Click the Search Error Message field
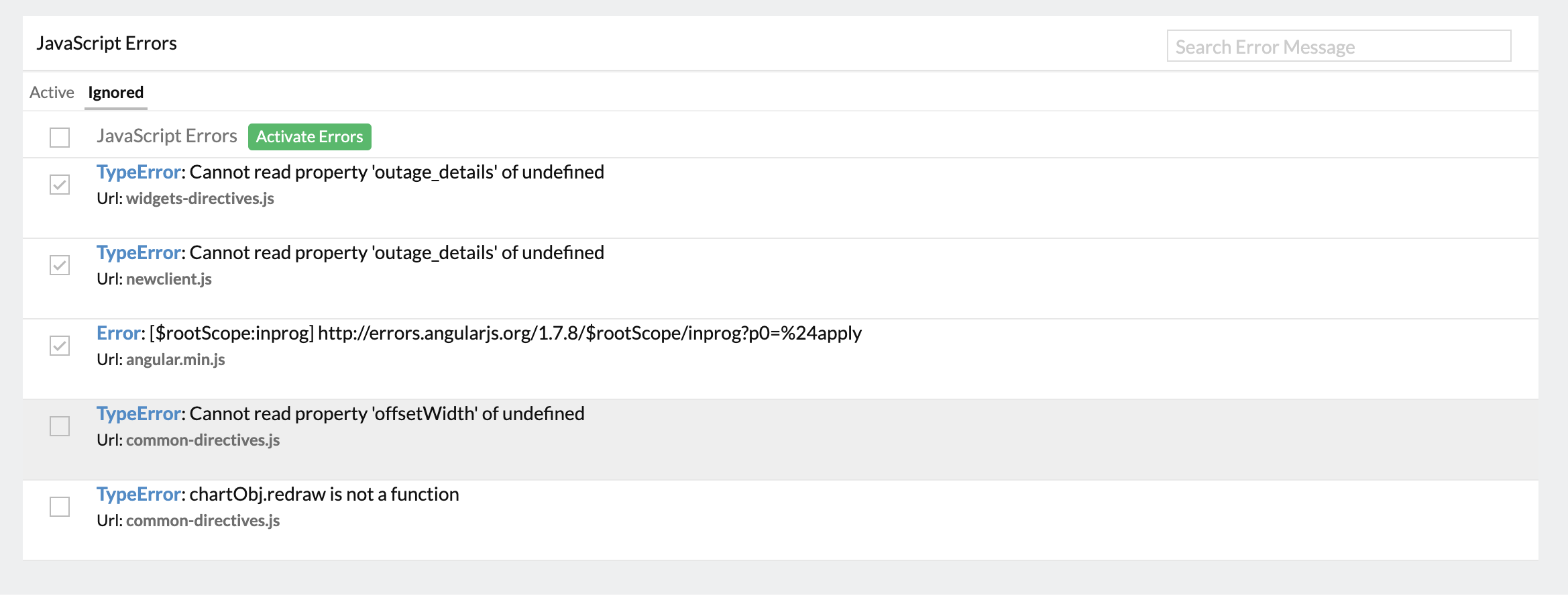This screenshot has height=596, width=1568. (1338, 46)
